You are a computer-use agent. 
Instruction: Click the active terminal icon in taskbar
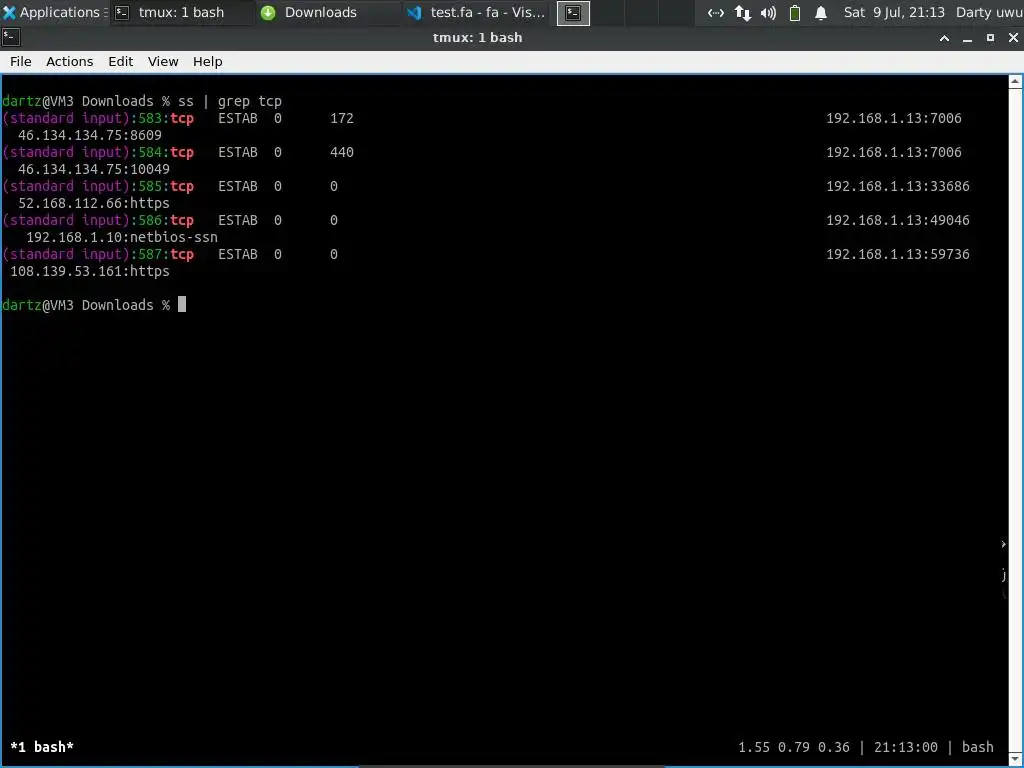tap(573, 13)
